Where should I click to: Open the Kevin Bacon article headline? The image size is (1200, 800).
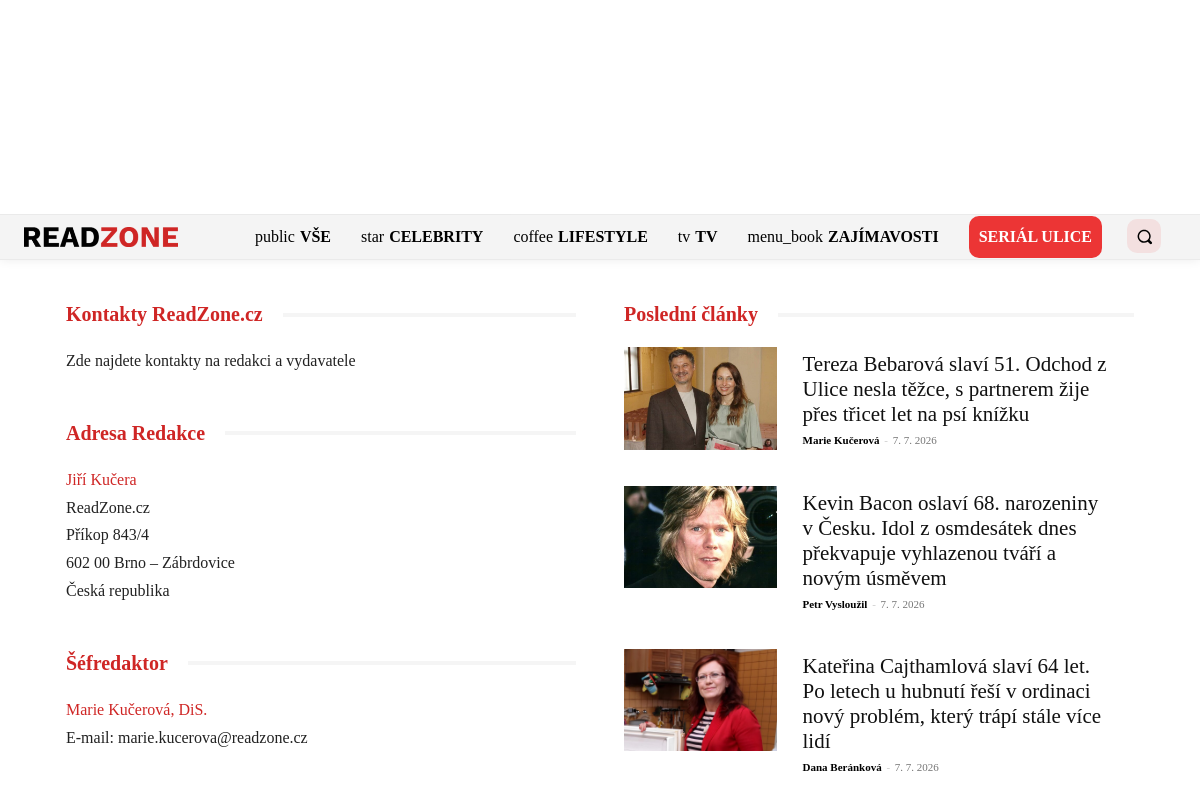pyautogui.click(x=951, y=541)
